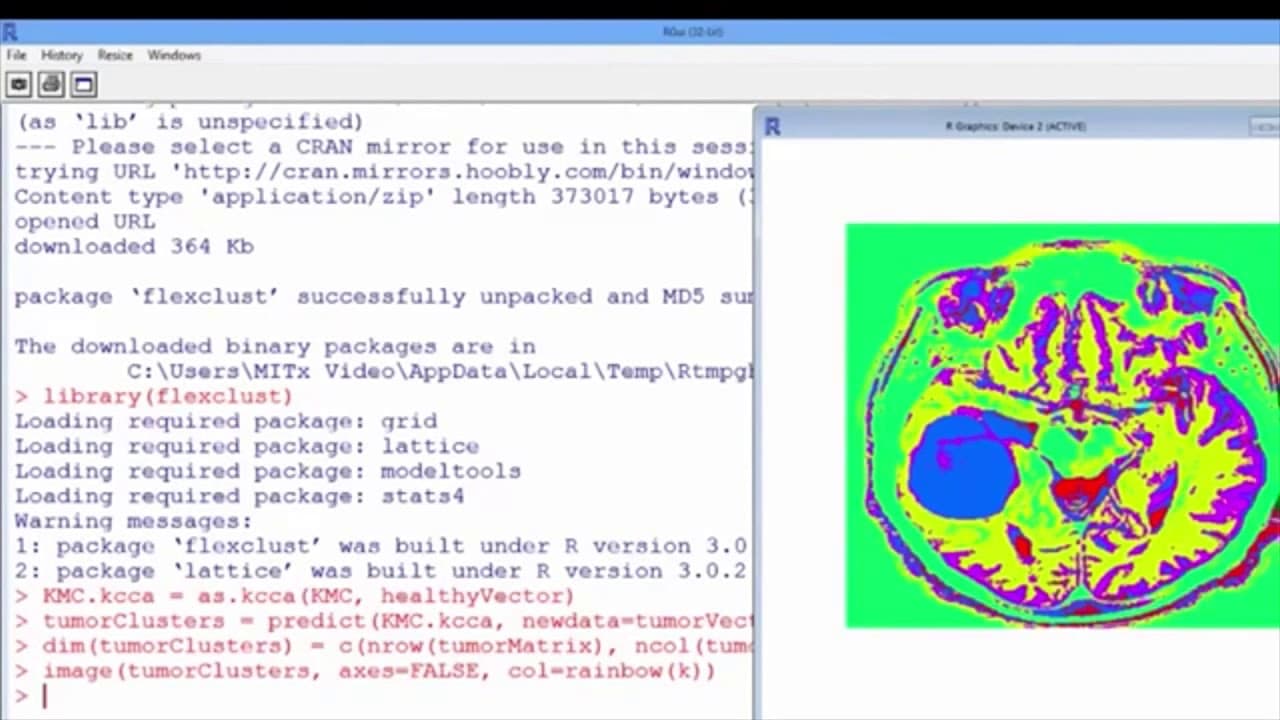Click the camera copy-to-clipboard toolbar icon
The height and width of the screenshot is (720, 1280).
(19, 85)
